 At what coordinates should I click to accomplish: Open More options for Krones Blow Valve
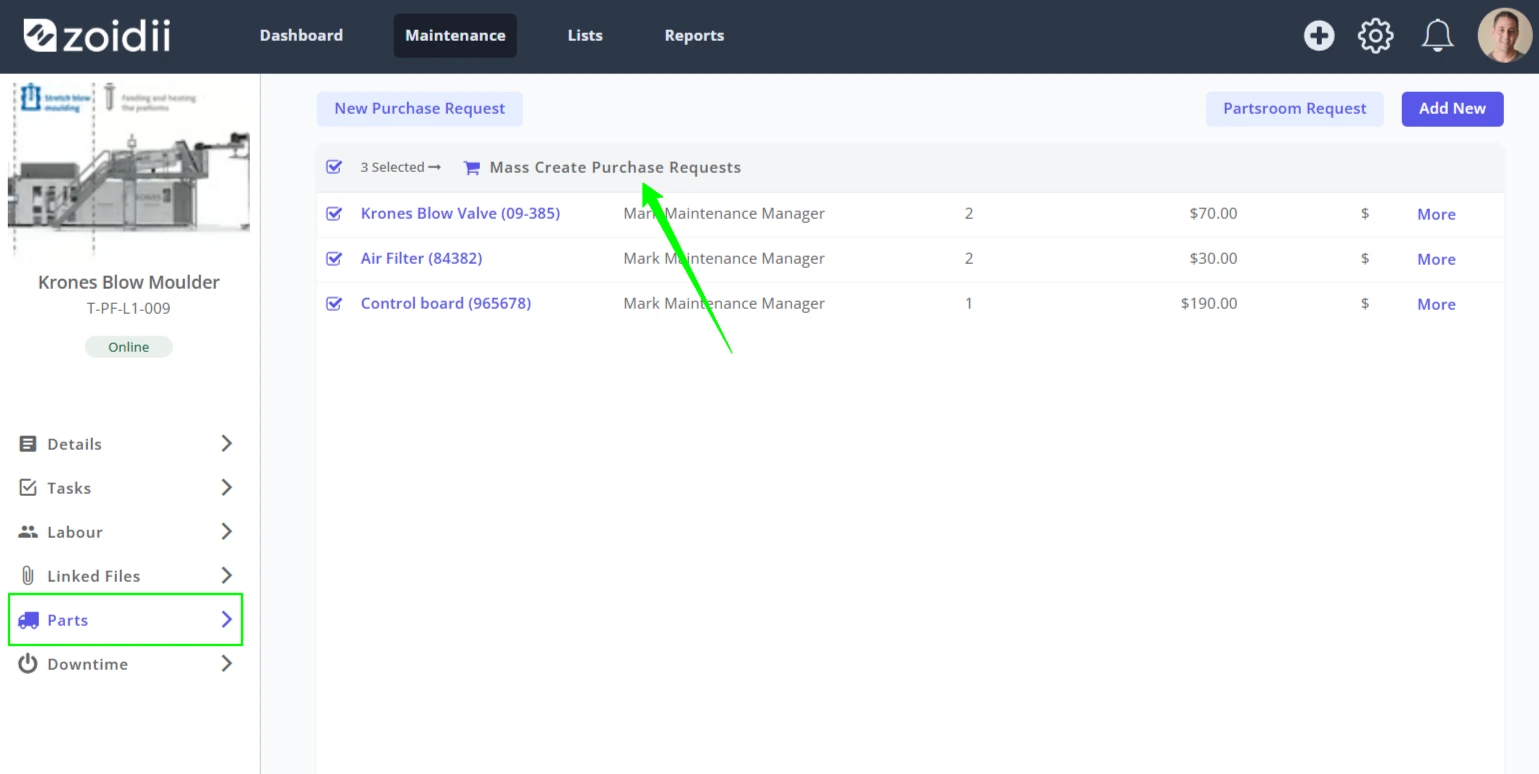pos(1436,214)
